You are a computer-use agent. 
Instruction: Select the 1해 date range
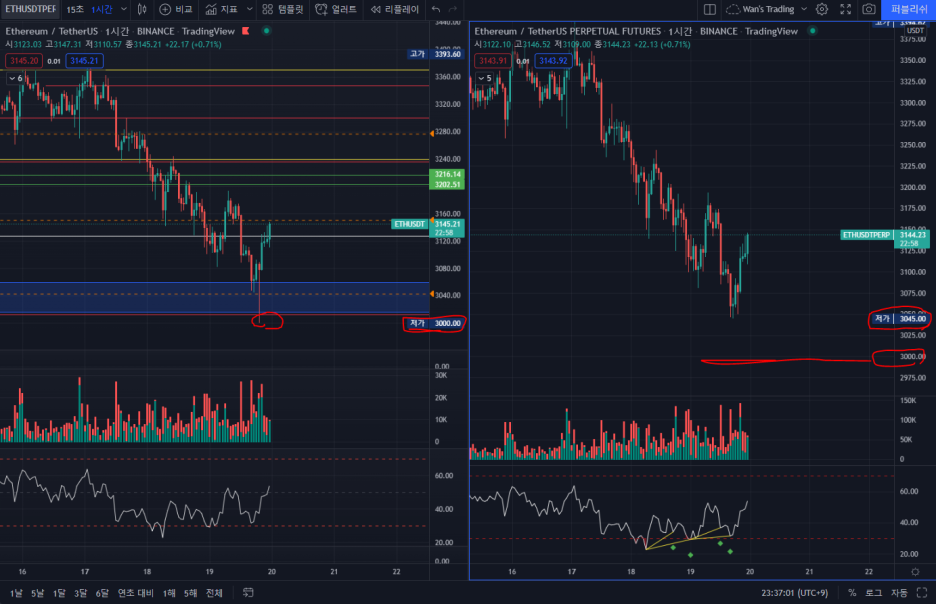(169, 593)
